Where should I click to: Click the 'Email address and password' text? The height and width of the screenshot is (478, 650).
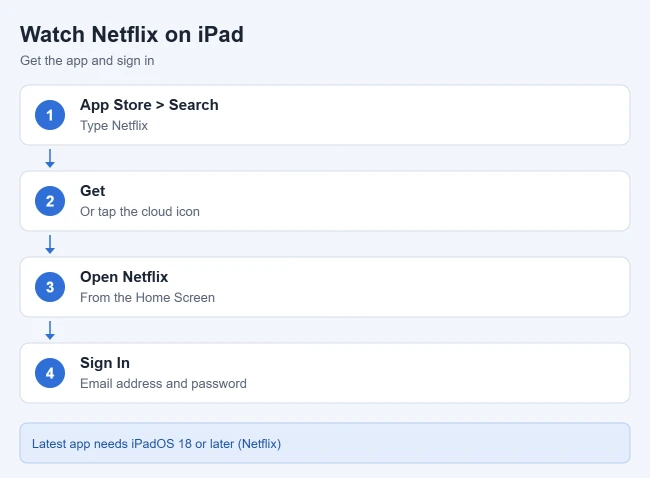click(x=163, y=383)
